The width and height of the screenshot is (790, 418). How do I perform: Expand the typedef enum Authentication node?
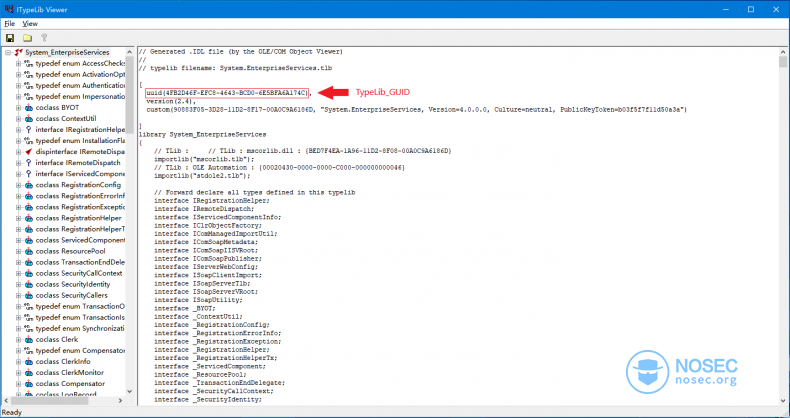(x=18, y=86)
